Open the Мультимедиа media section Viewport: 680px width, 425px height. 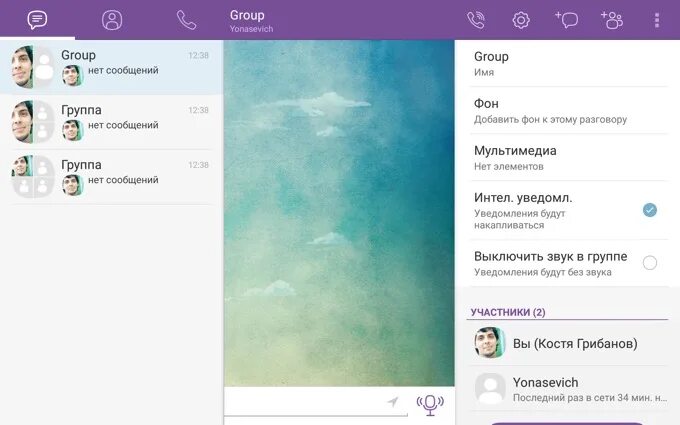[x=569, y=158]
